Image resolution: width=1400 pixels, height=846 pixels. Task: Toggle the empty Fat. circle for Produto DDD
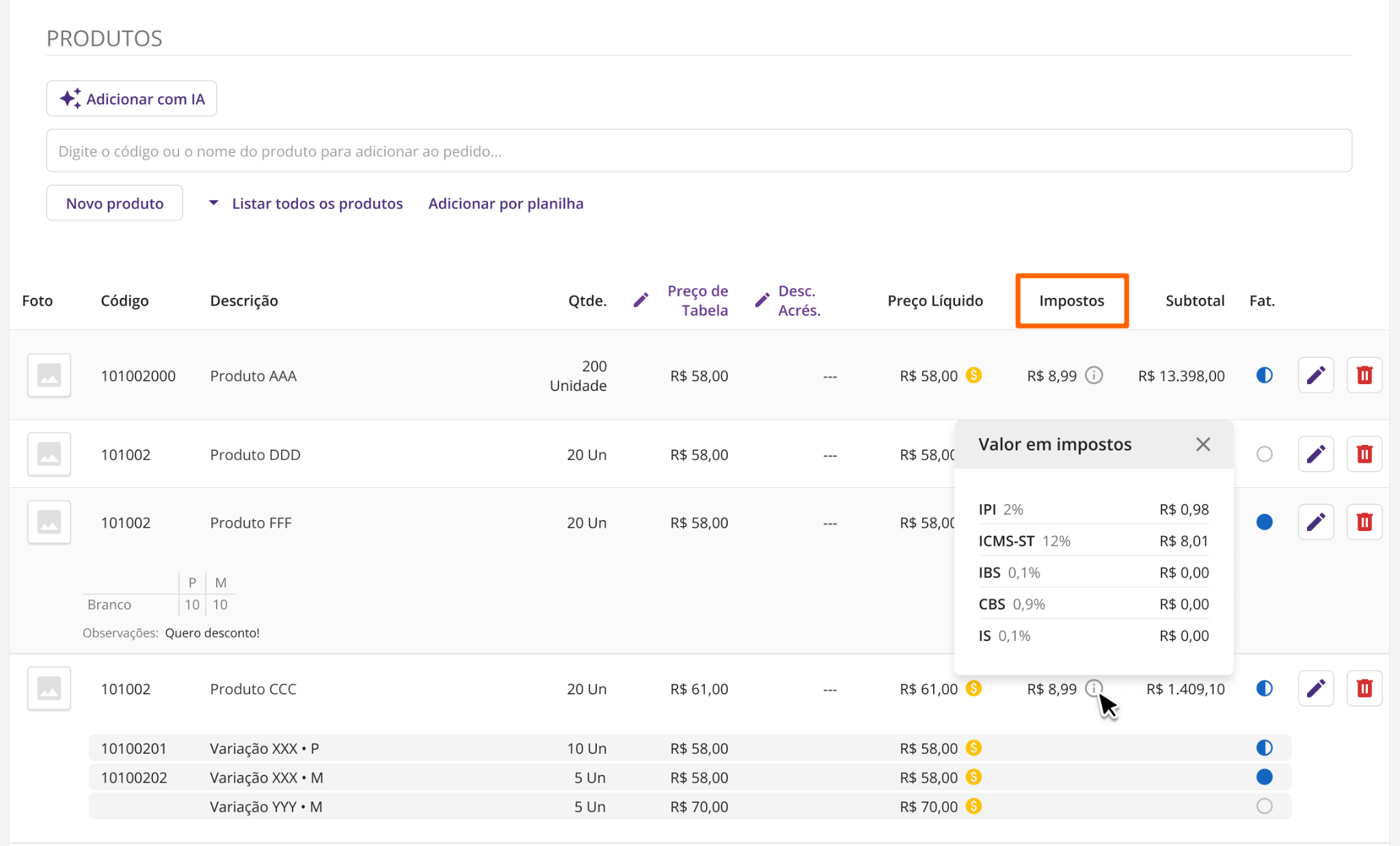coord(1265,454)
